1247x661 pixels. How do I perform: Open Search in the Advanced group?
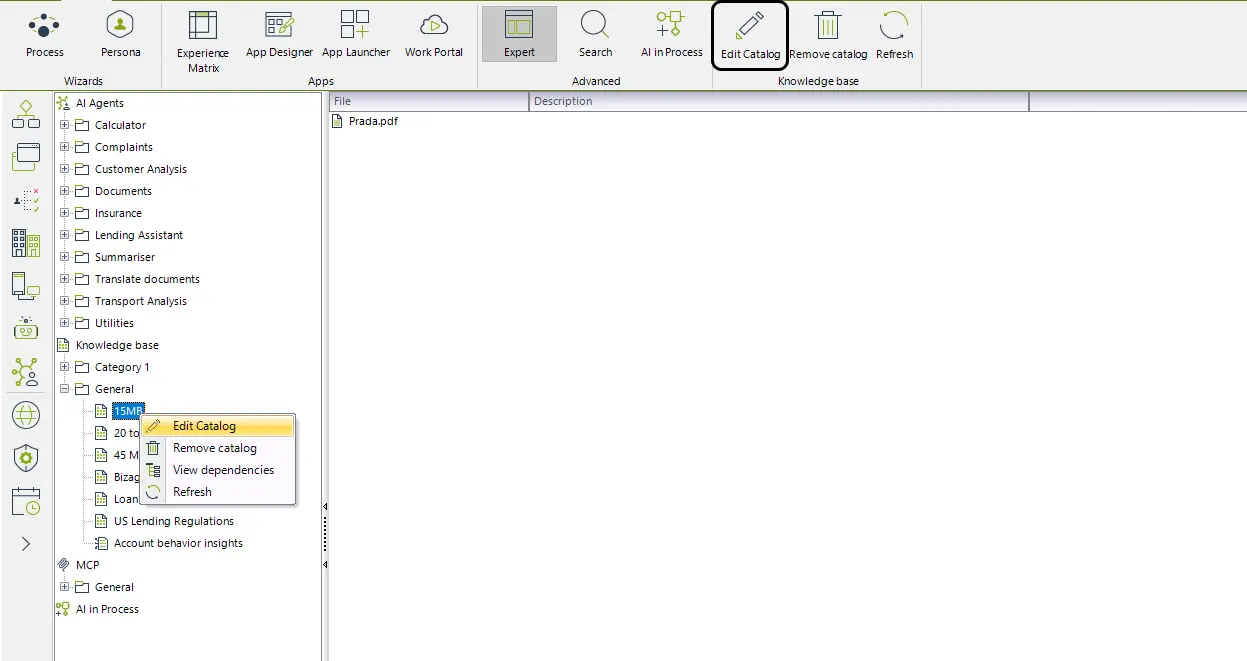595,36
